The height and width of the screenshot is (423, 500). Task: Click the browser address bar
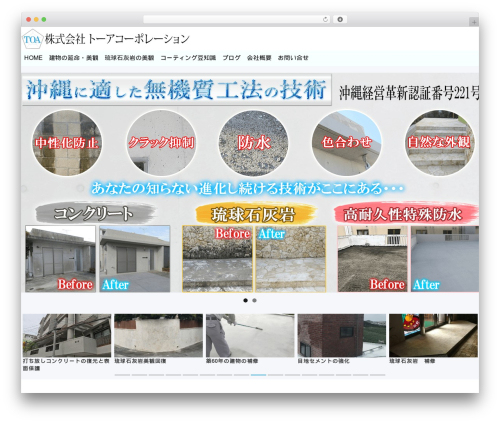coord(237,19)
